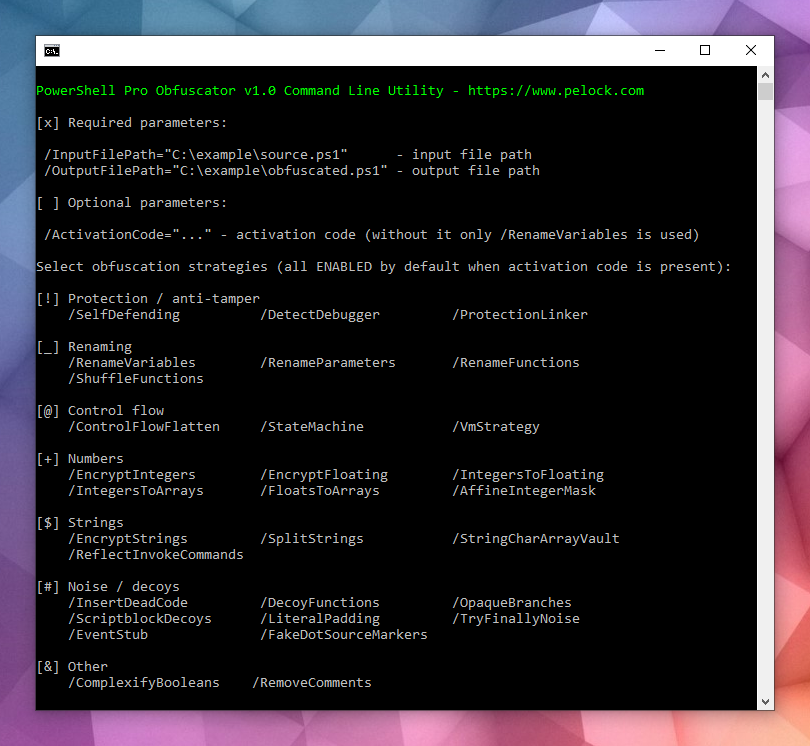Click the /IntegersToFloating option text

[528, 475]
